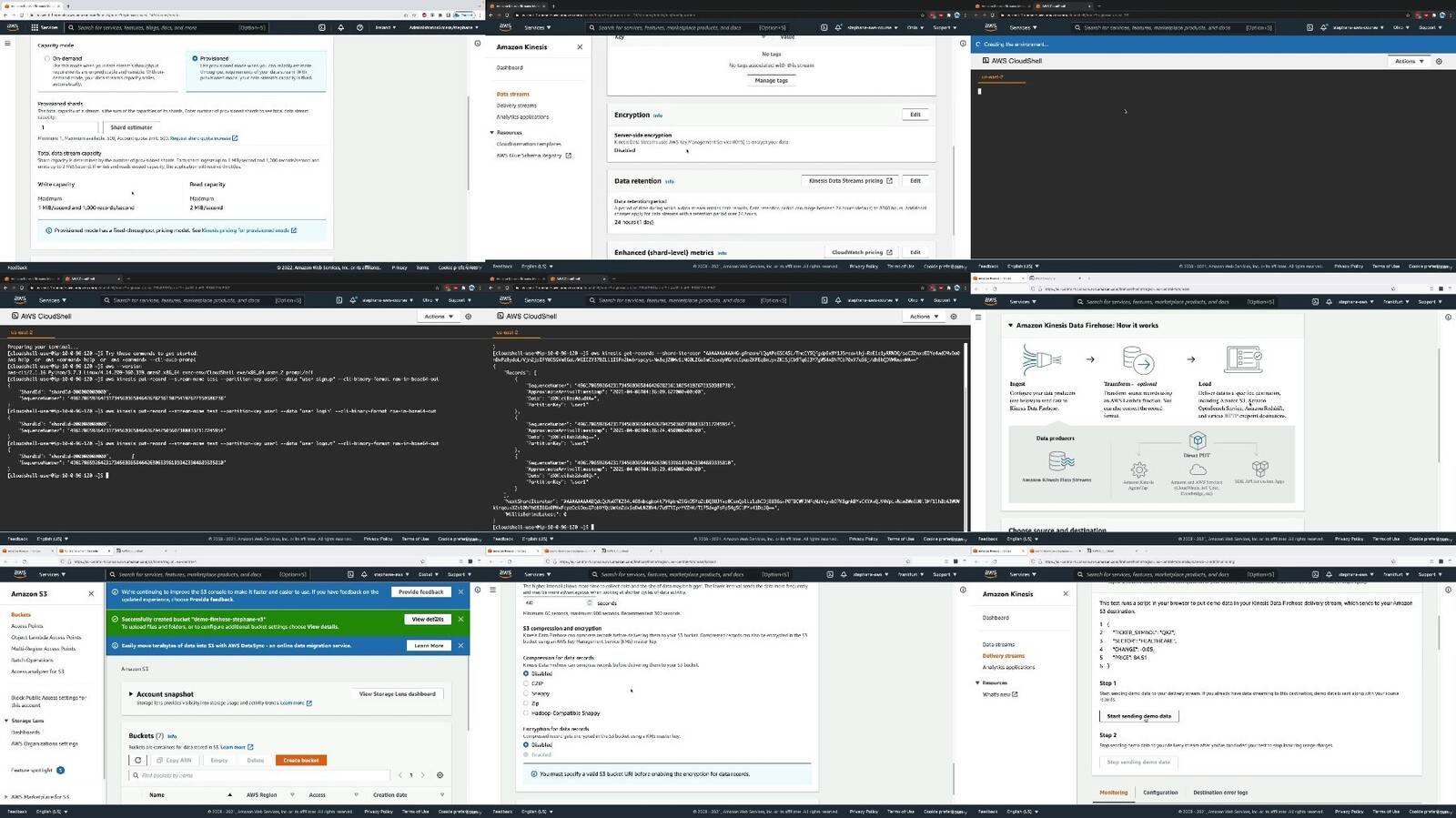The width and height of the screenshot is (1456, 818).
Task: Open the CloudShell icon in the S3 console header
Action: tap(351, 574)
